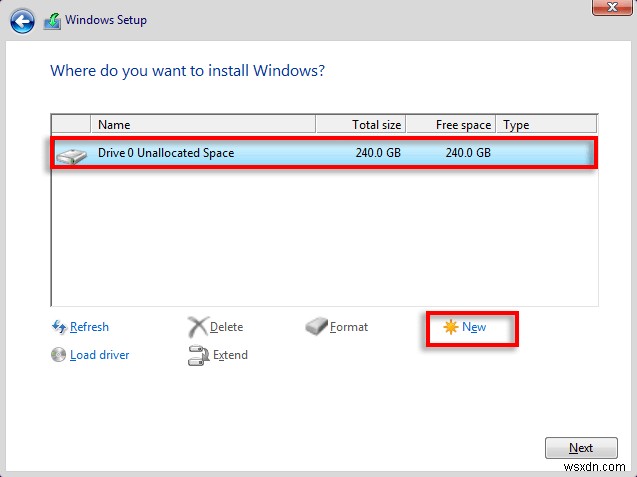637x477 pixels.
Task: Click the Delete X icon
Action: [x=198, y=327]
